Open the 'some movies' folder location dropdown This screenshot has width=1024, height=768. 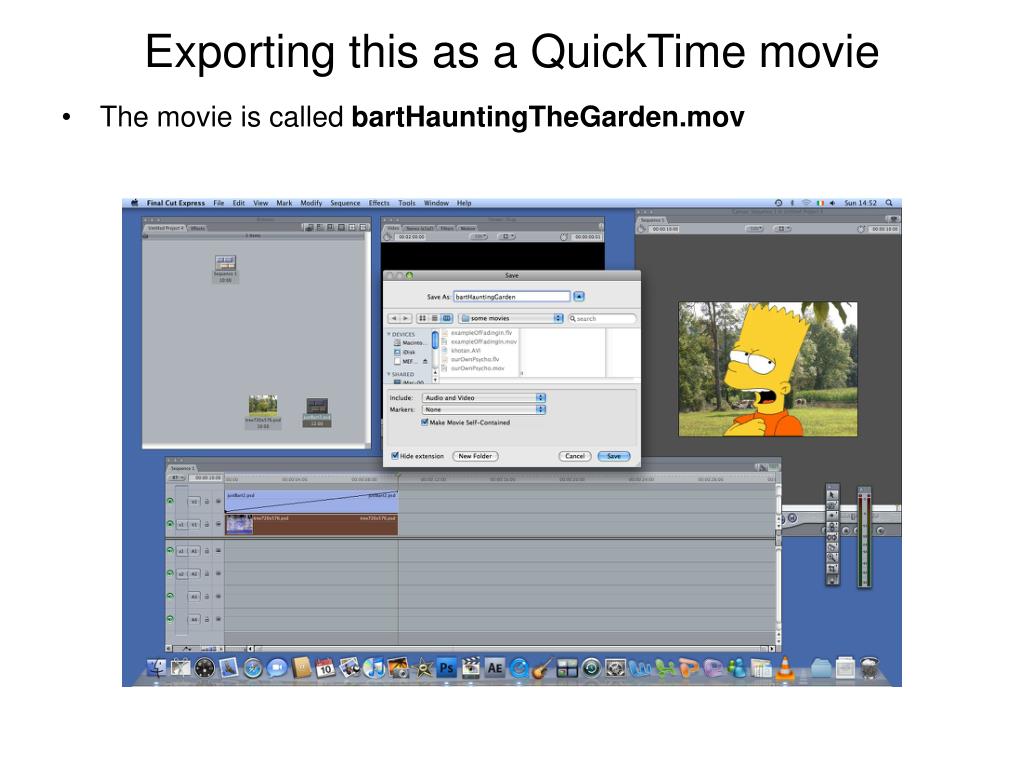coord(511,318)
